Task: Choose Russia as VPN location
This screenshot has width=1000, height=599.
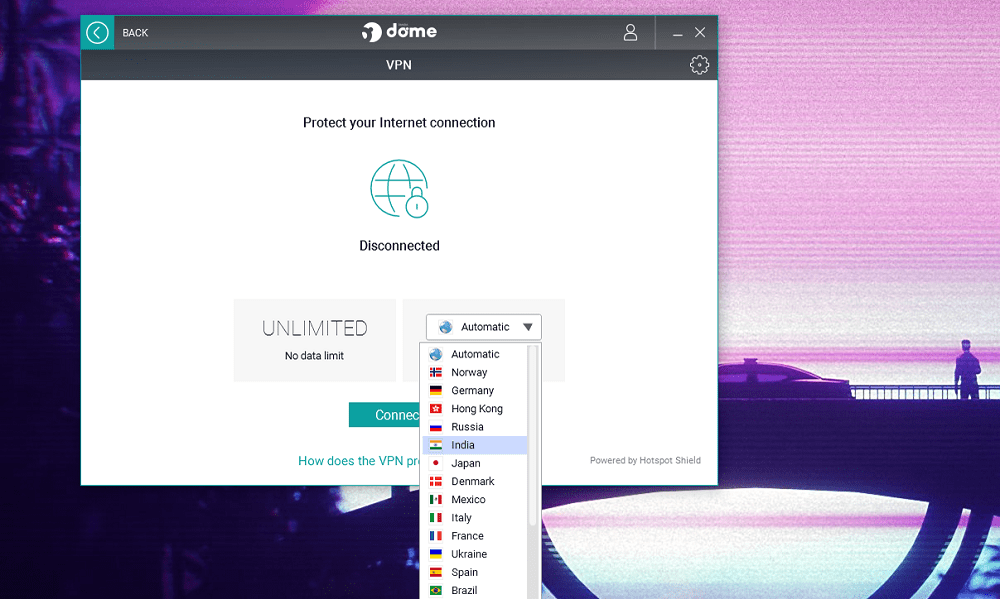Action: pyautogui.click(x=474, y=427)
